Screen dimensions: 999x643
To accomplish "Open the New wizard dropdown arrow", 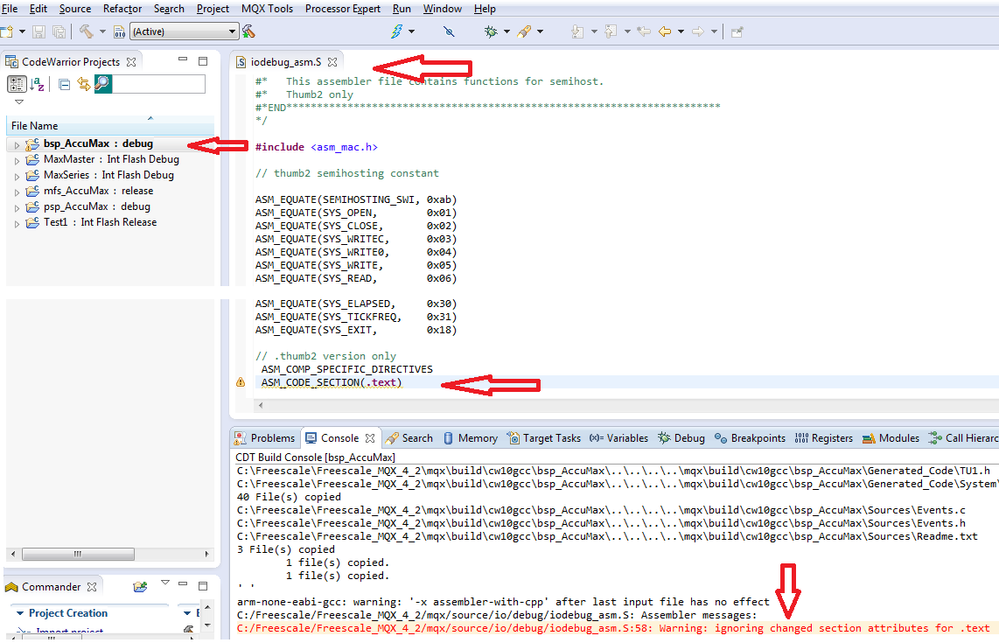I will pos(22,31).
